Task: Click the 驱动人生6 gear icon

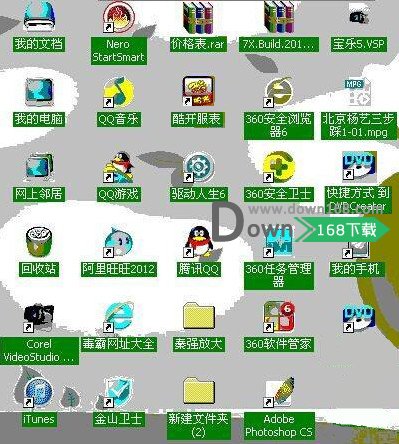Action: 199,167
